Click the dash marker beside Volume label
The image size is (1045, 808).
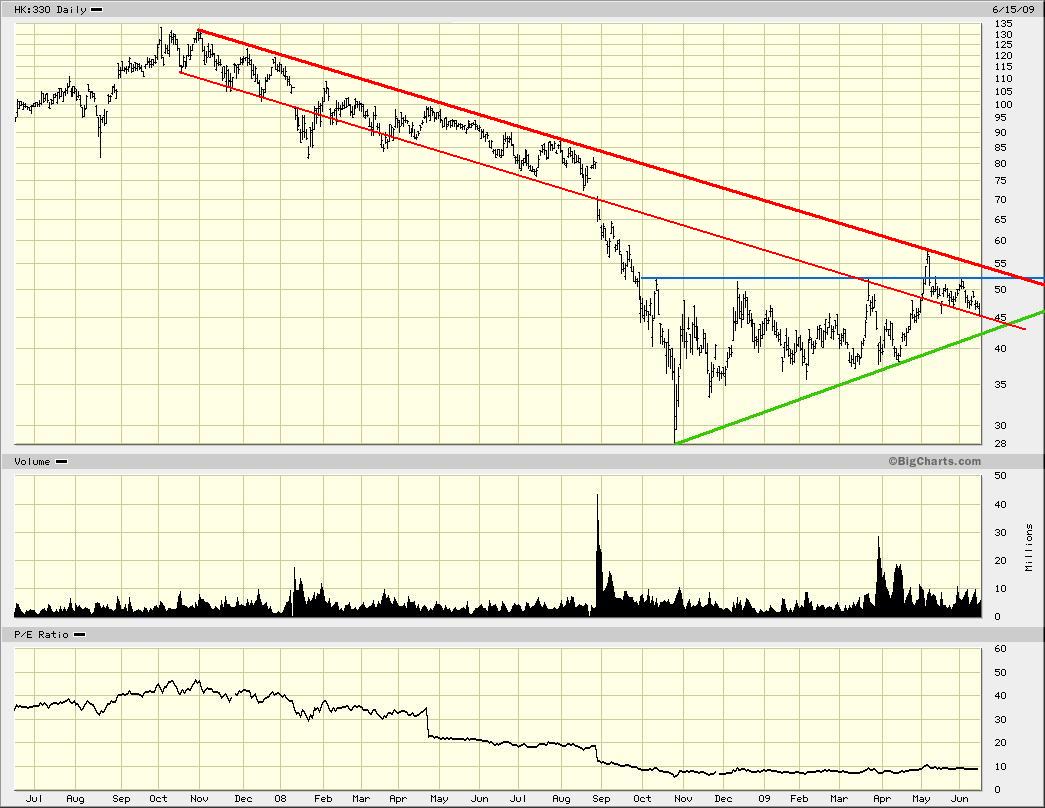[61, 461]
